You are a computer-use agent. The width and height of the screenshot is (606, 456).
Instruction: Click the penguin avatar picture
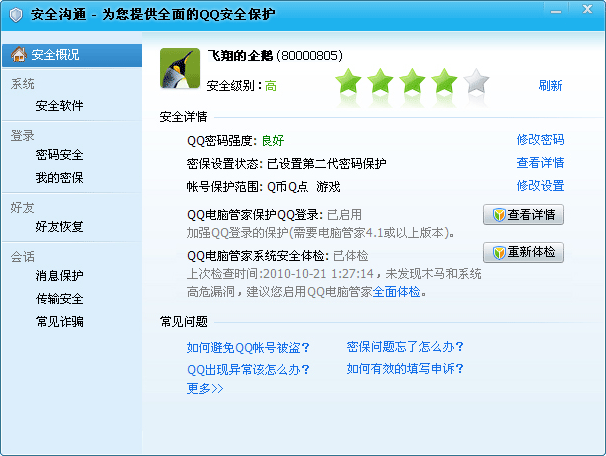point(180,68)
